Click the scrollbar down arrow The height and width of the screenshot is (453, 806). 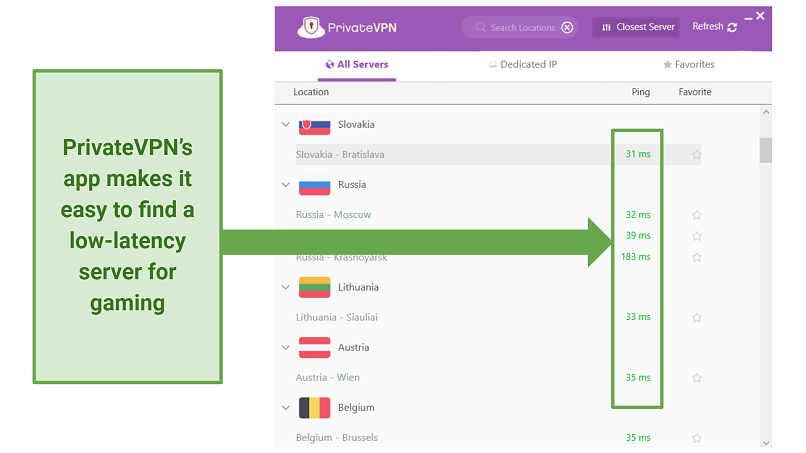tap(766, 443)
